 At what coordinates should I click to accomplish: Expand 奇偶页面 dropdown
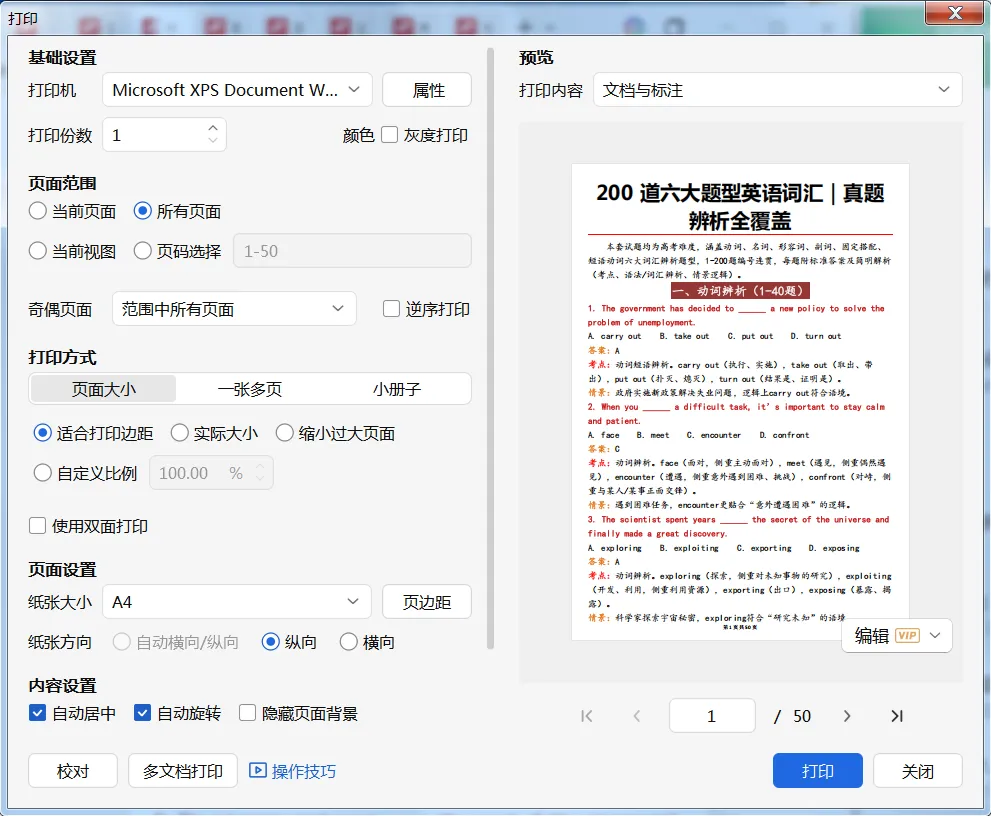point(234,308)
